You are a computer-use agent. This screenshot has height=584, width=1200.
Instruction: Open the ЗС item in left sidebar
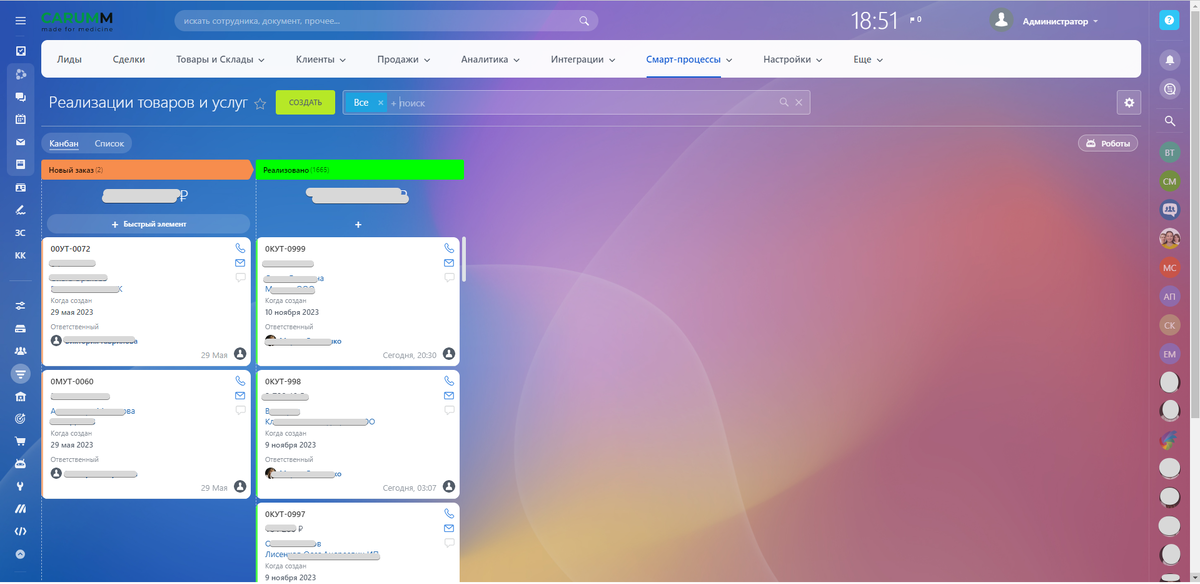pyautogui.click(x=21, y=233)
